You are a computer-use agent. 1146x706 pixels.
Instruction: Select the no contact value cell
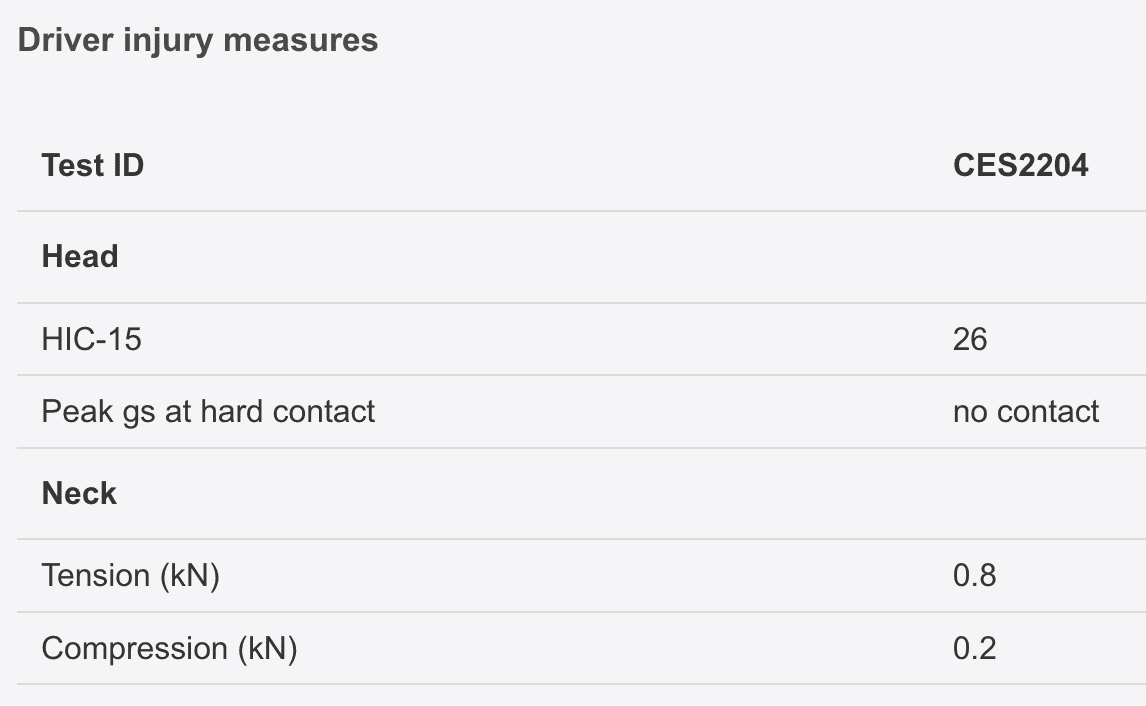pyautogui.click(x=1026, y=411)
